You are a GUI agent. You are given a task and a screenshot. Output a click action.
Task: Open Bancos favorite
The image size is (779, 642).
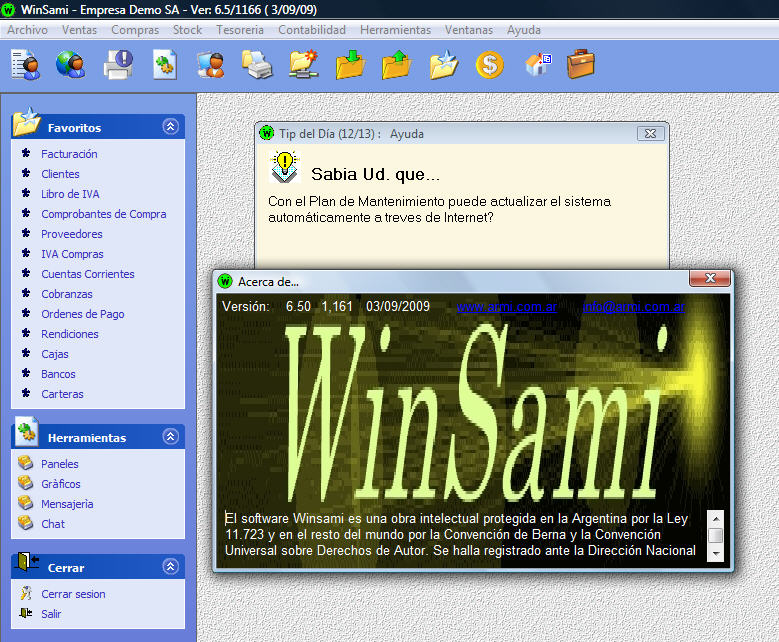point(58,374)
